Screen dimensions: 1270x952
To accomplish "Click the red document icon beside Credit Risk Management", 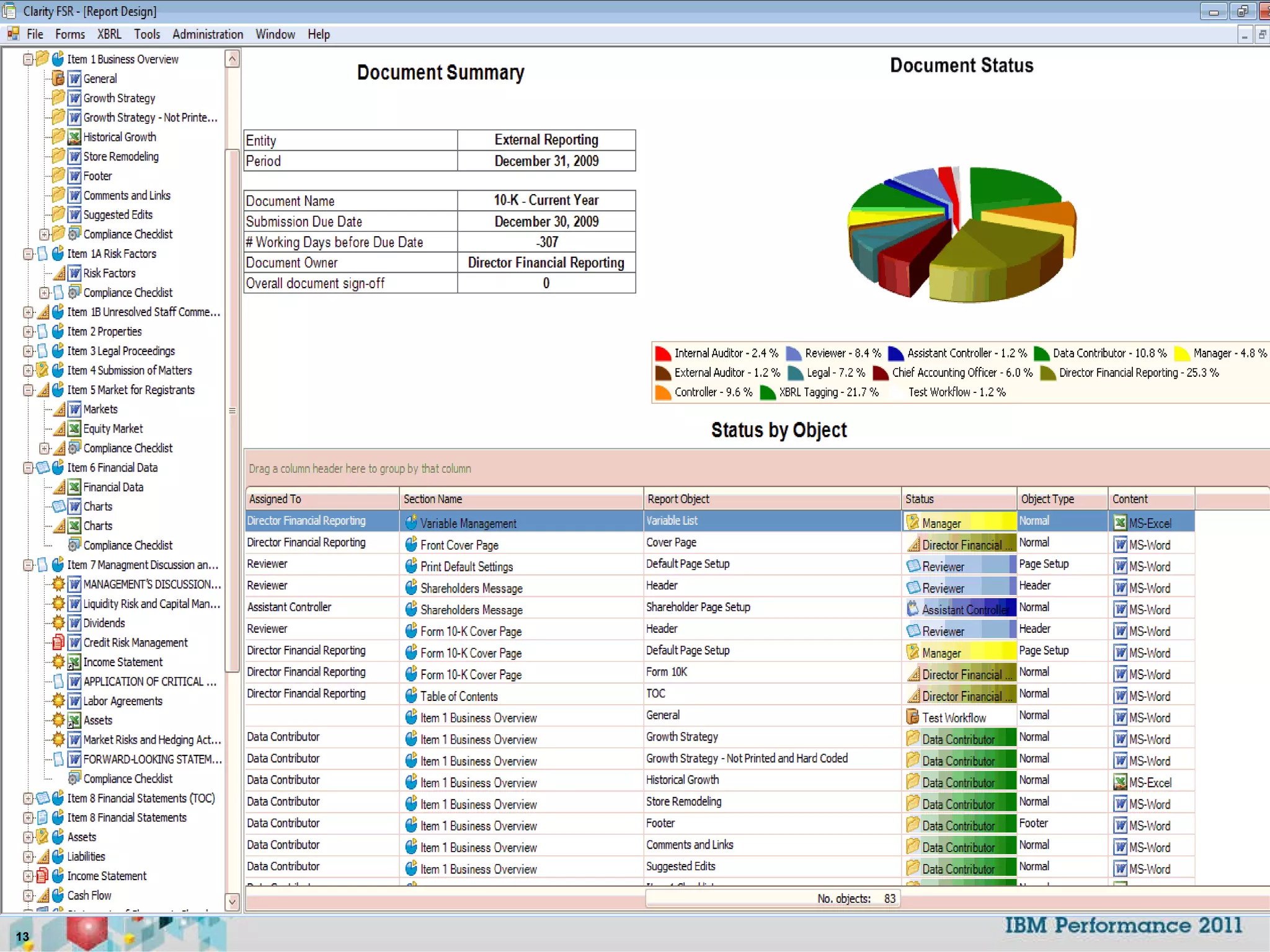I will 58,642.
